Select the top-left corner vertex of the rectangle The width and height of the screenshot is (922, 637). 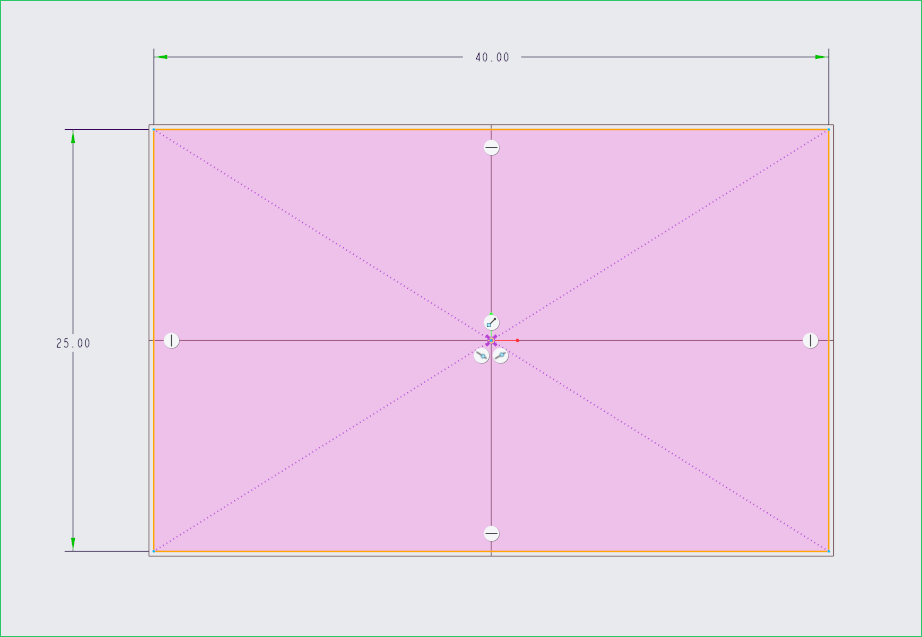pos(154,129)
